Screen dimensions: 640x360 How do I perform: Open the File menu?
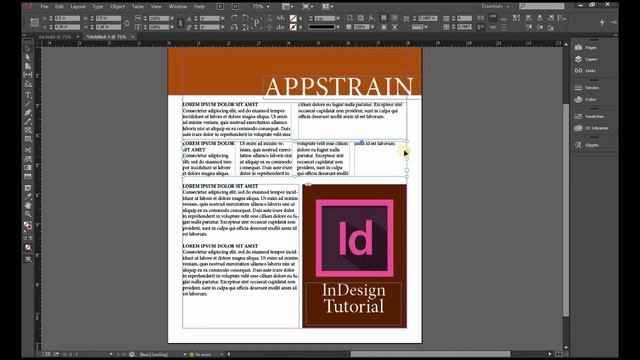pos(44,7)
